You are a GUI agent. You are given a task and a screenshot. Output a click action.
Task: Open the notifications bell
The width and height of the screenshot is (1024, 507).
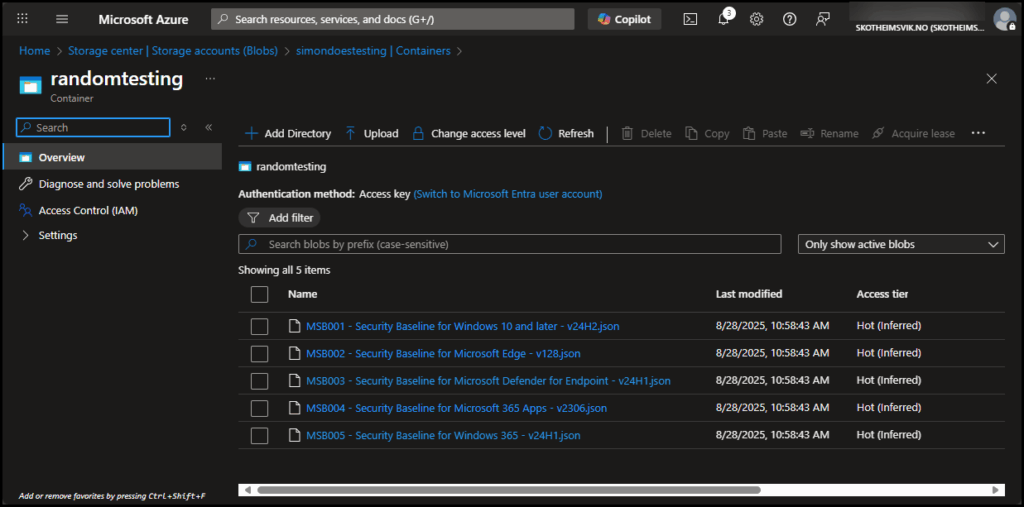click(x=724, y=18)
